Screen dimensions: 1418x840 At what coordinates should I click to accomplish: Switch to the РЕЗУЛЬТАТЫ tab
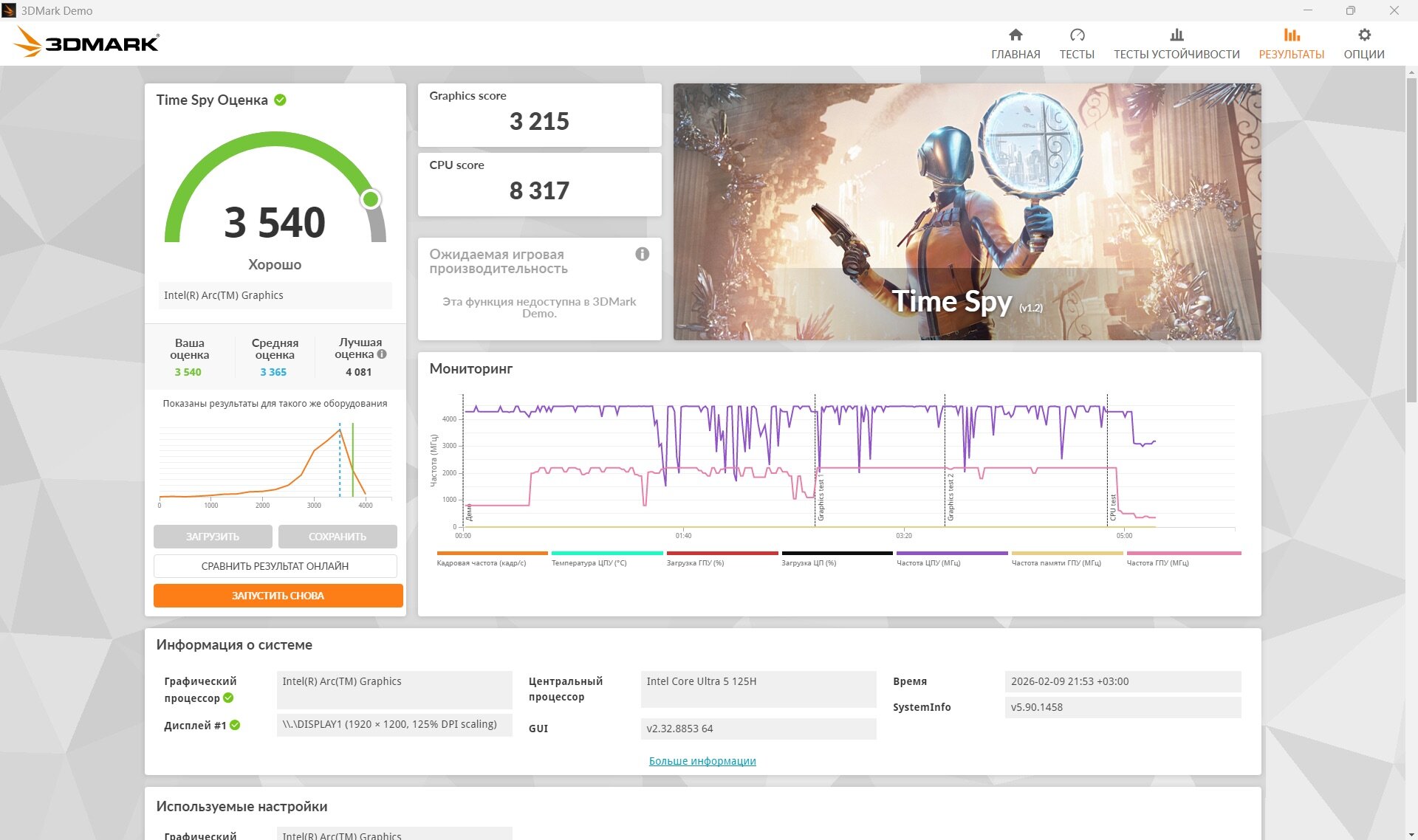(1291, 44)
